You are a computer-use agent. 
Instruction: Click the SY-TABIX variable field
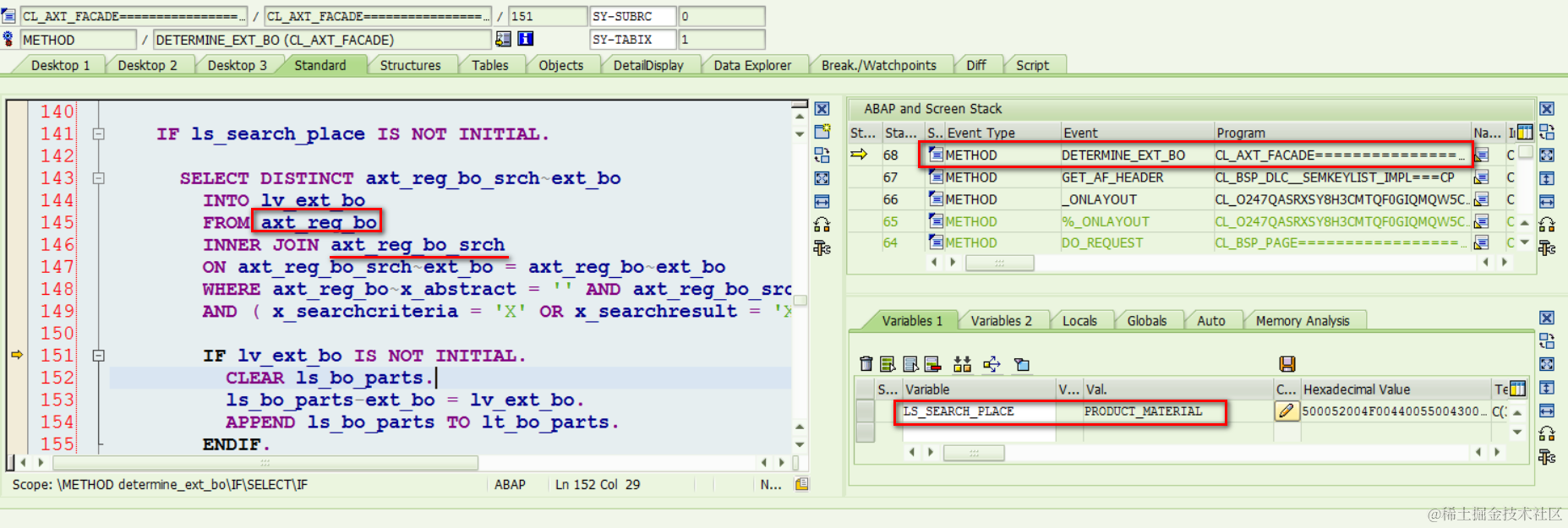coord(632,40)
